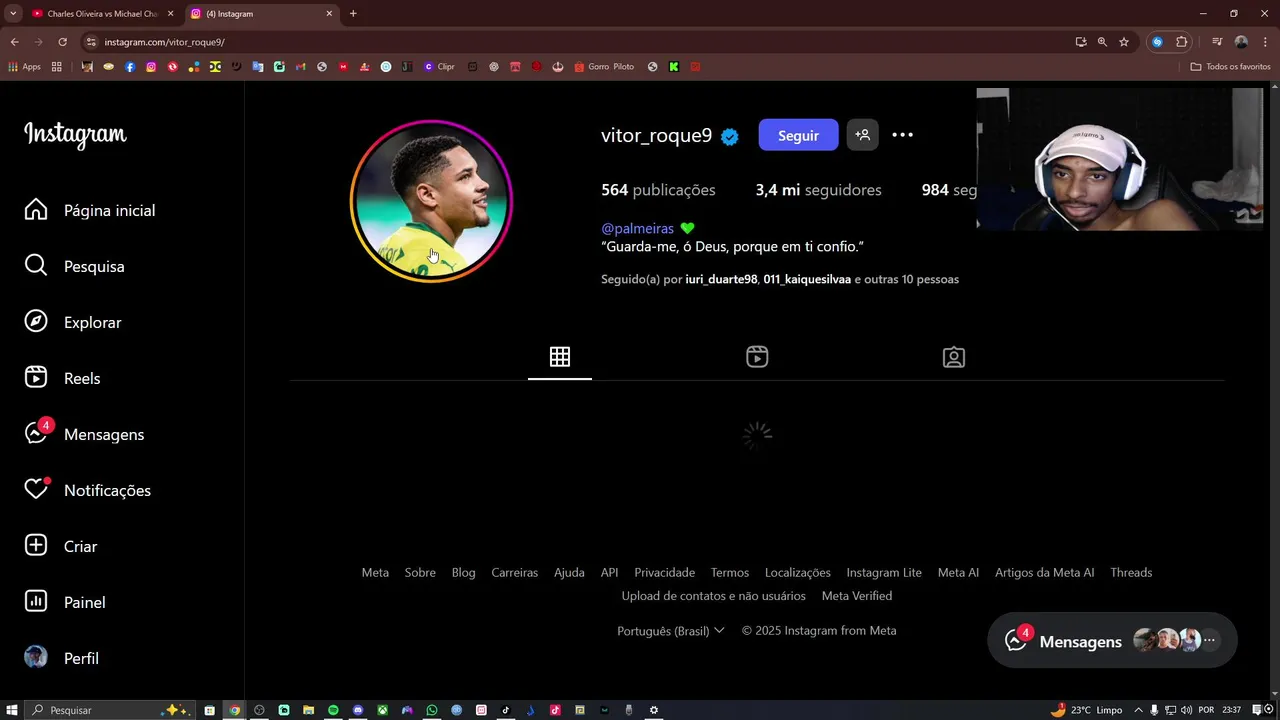Image resolution: width=1280 pixels, height=720 pixels.
Task: Switch to the Reels tab icon
Action: [757, 357]
